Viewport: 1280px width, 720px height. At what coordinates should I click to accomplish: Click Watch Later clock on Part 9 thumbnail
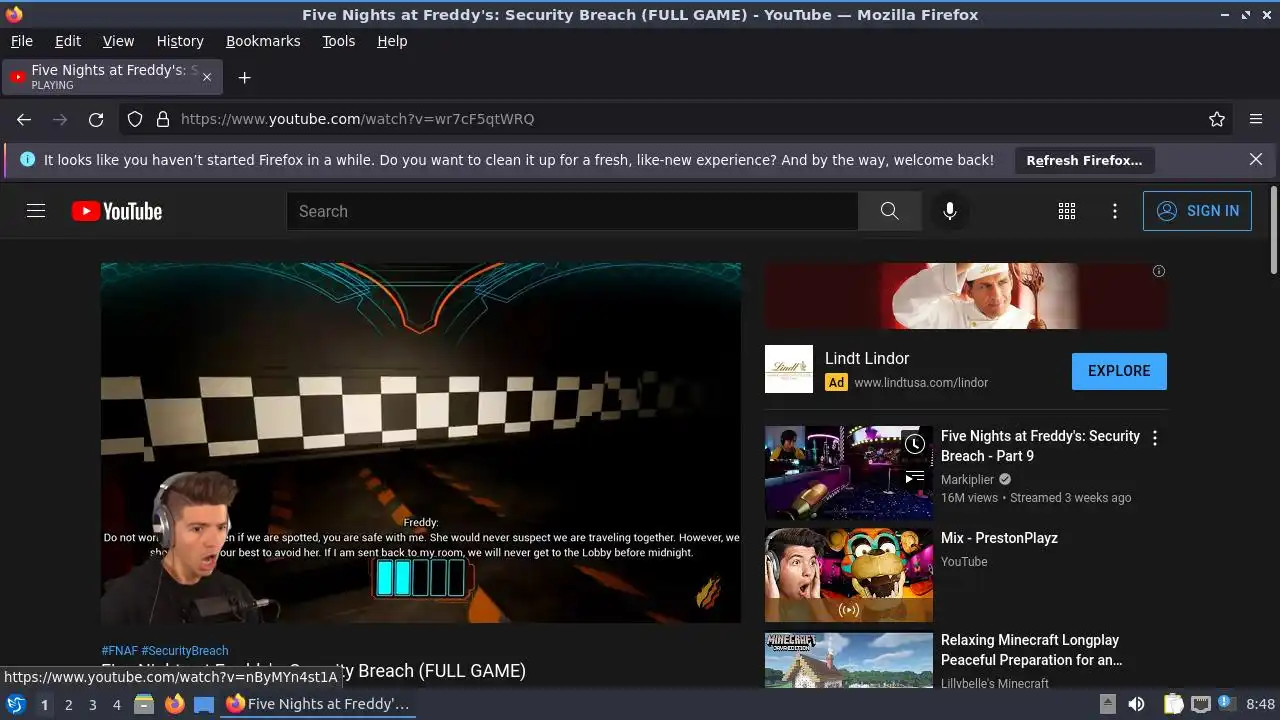coord(914,444)
